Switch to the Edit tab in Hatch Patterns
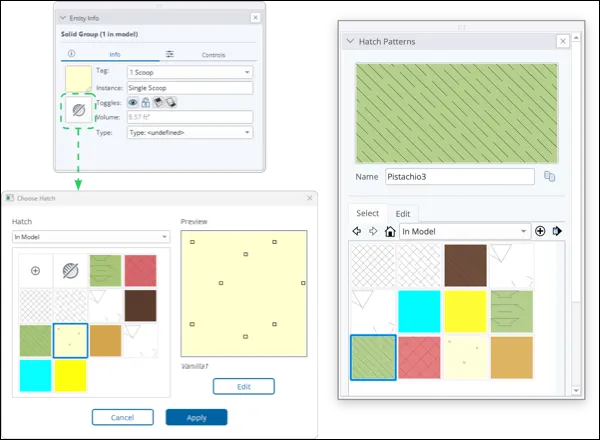 tap(403, 214)
